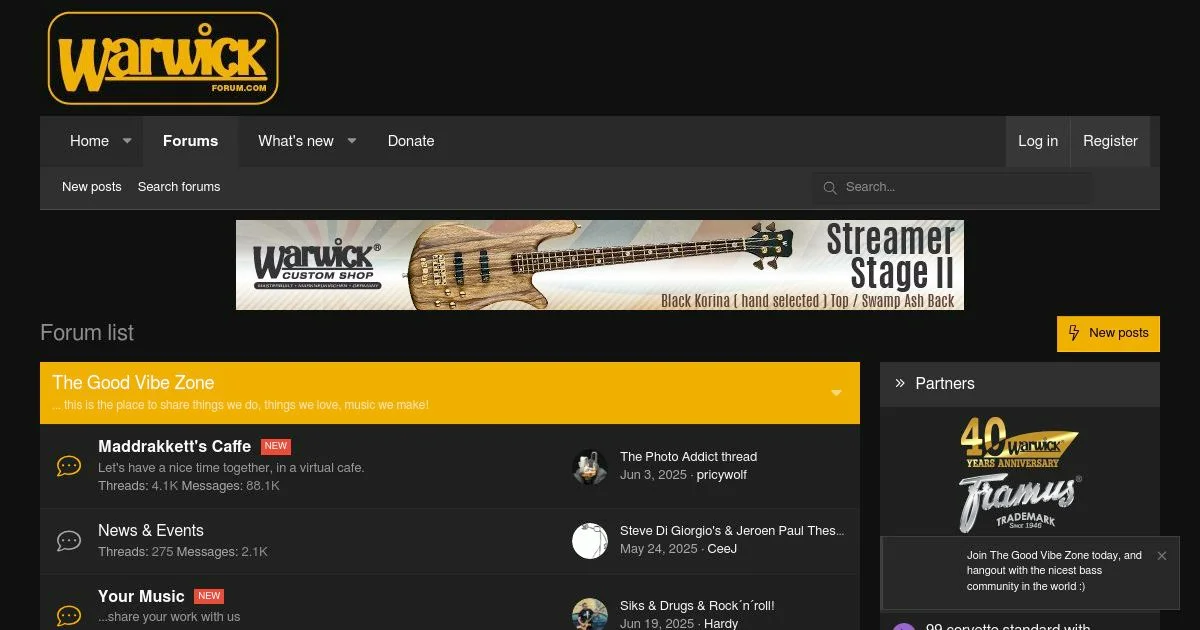
Task: Go to the Home tab
Action: coord(89,141)
